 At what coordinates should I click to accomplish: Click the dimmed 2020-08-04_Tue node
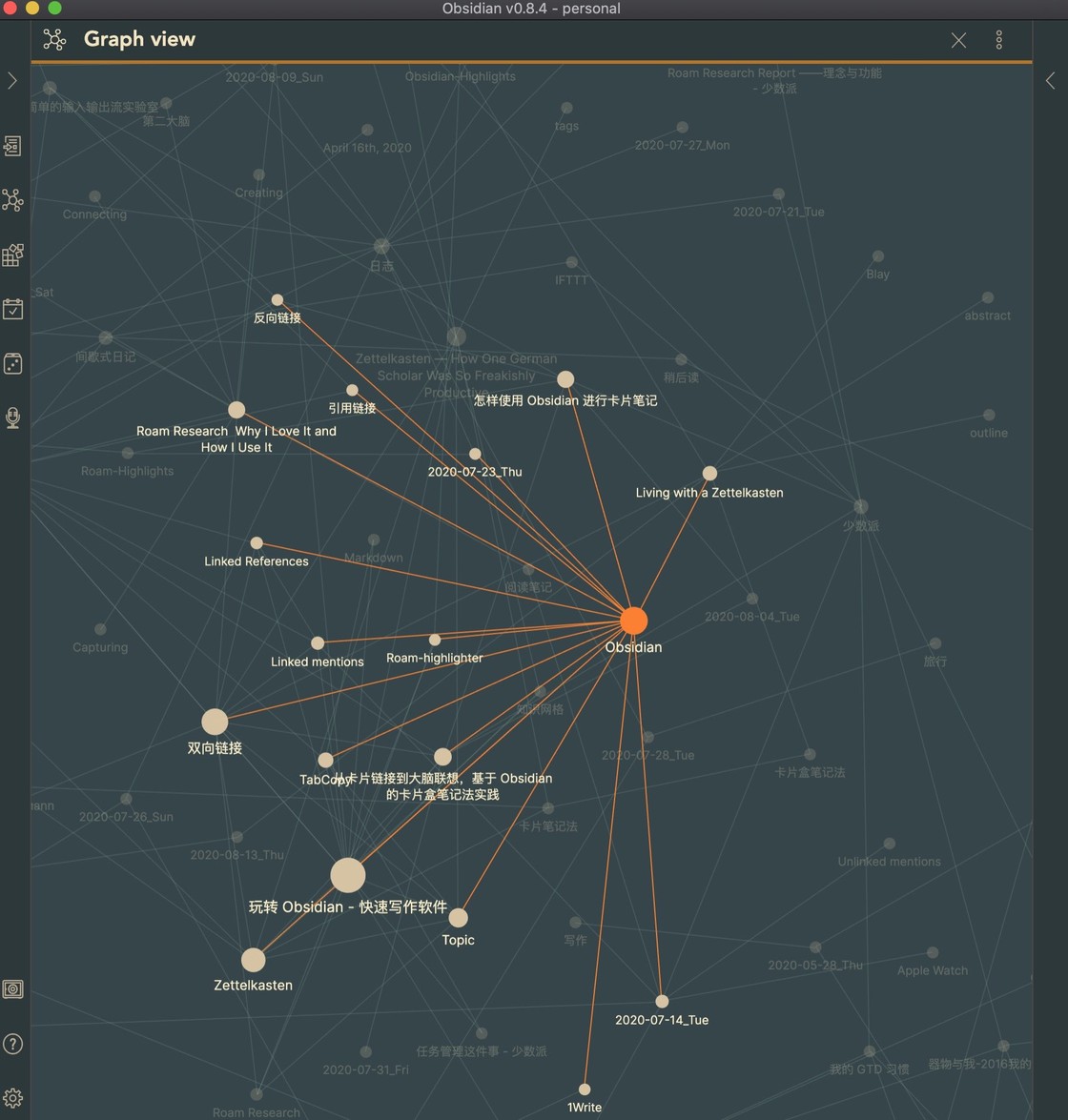[752, 599]
